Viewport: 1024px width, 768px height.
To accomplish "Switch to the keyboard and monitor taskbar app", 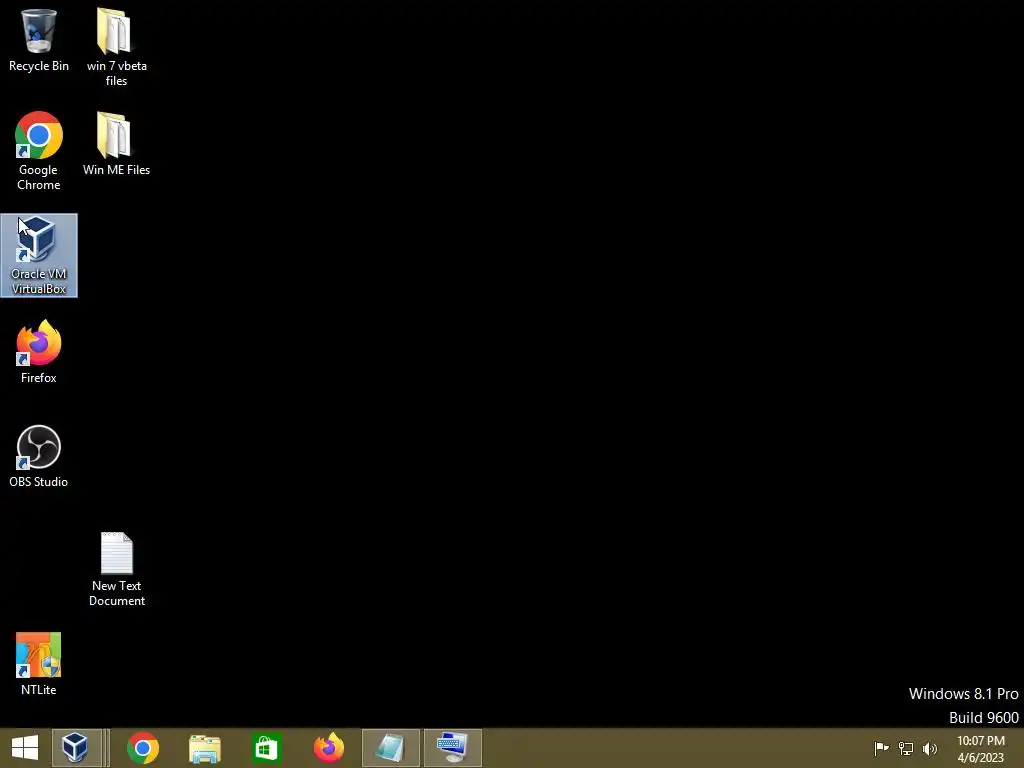I will point(453,748).
